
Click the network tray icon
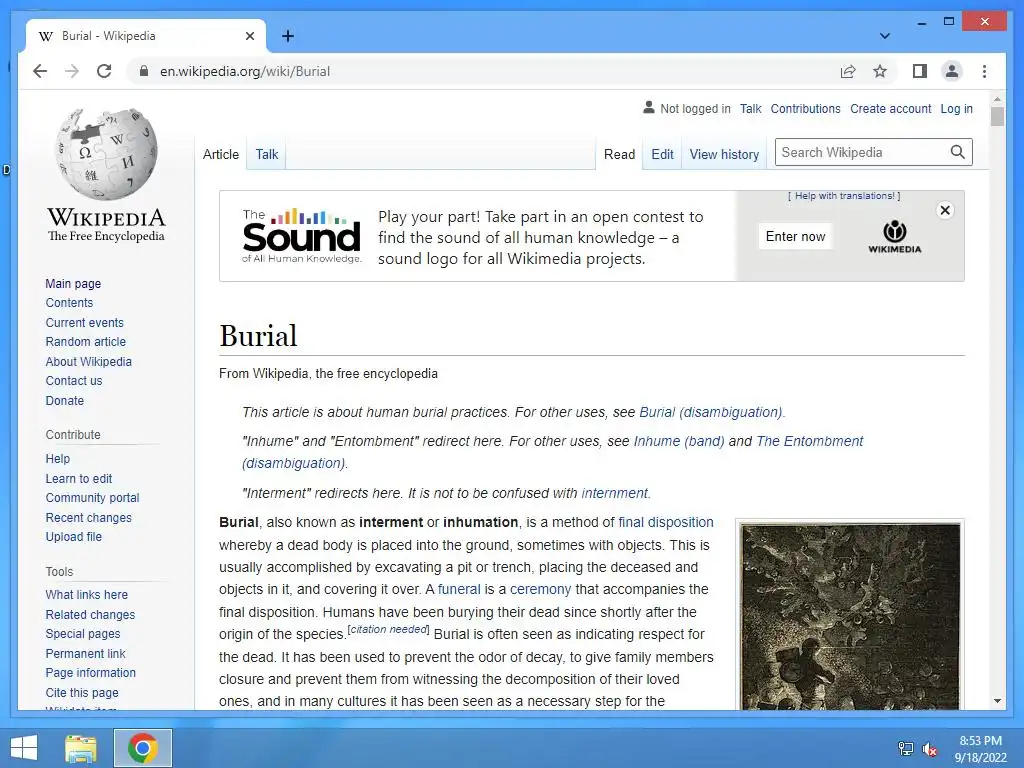click(x=906, y=748)
